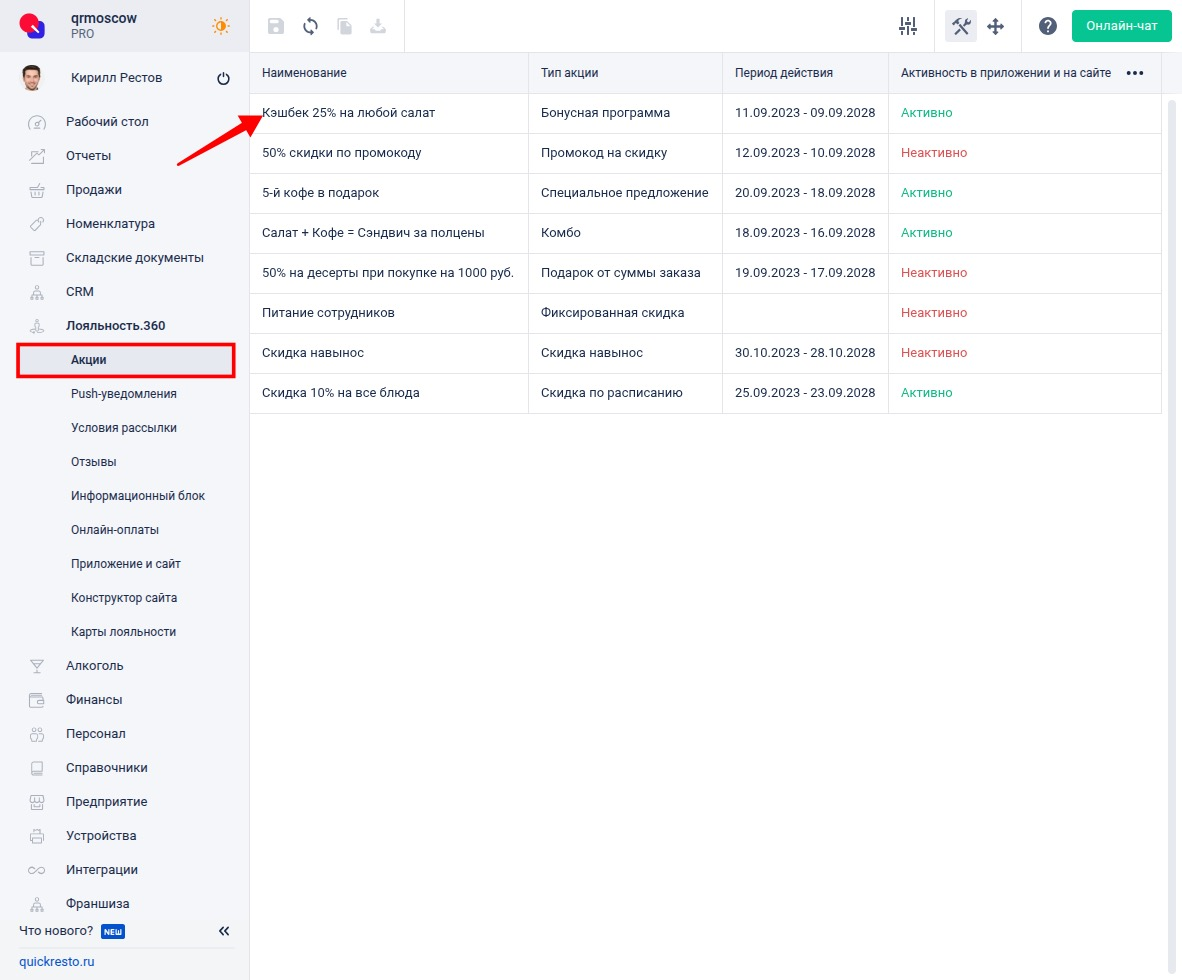Open Питание сотрудников row
The width and height of the screenshot is (1182, 980).
click(705, 313)
